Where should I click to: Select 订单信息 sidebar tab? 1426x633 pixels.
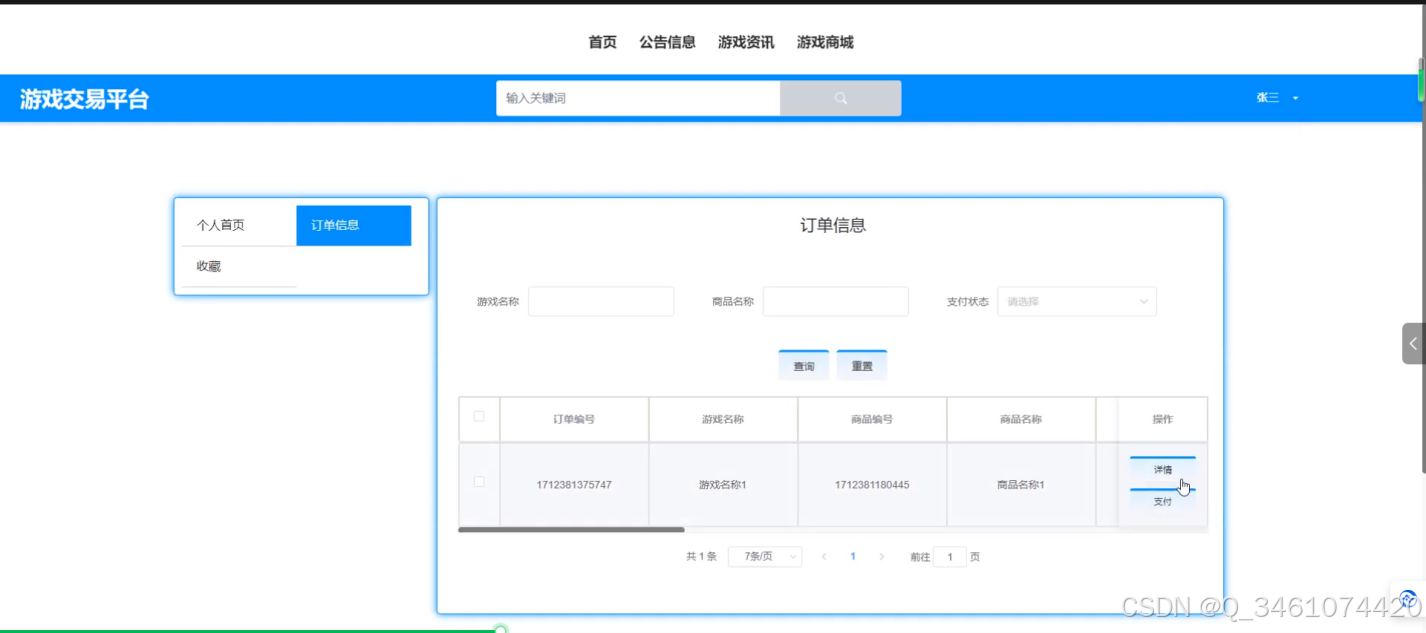354,225
